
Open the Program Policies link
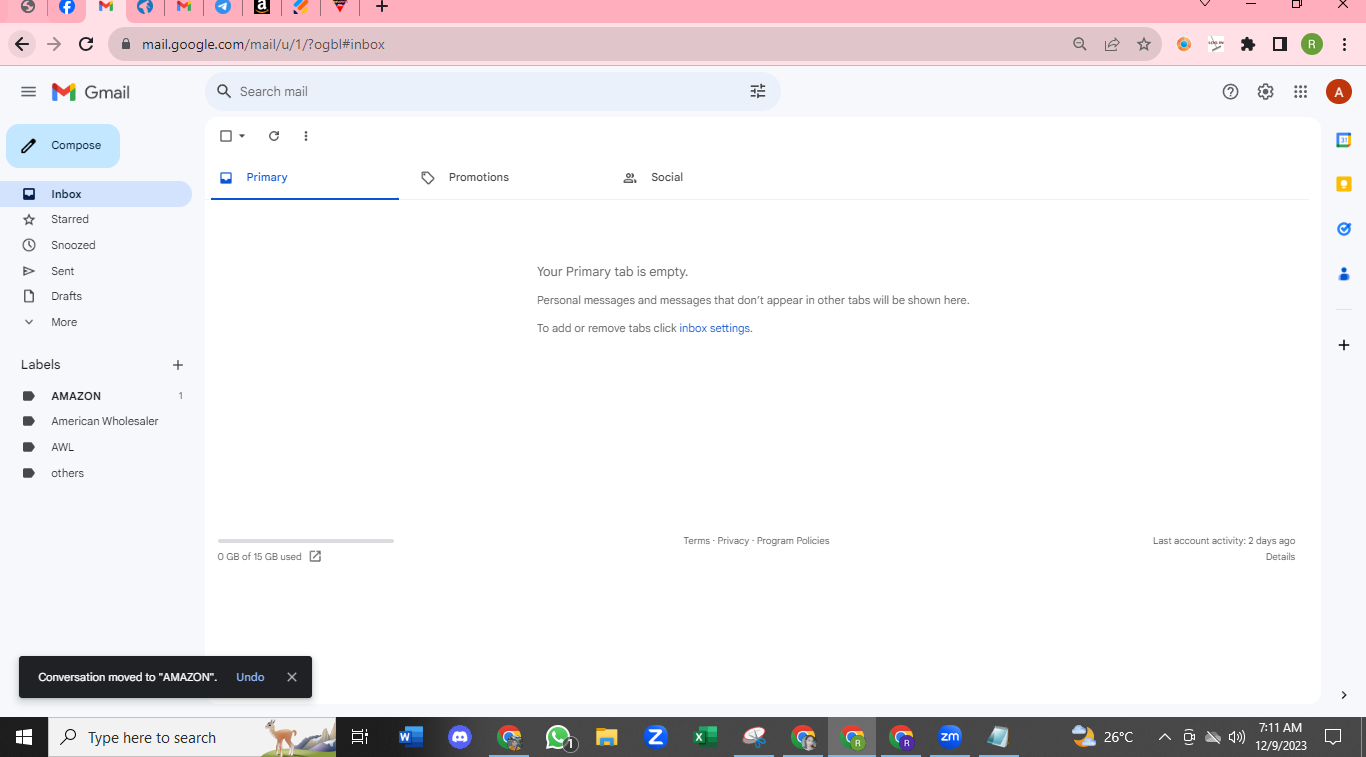(x=793, y=541)
